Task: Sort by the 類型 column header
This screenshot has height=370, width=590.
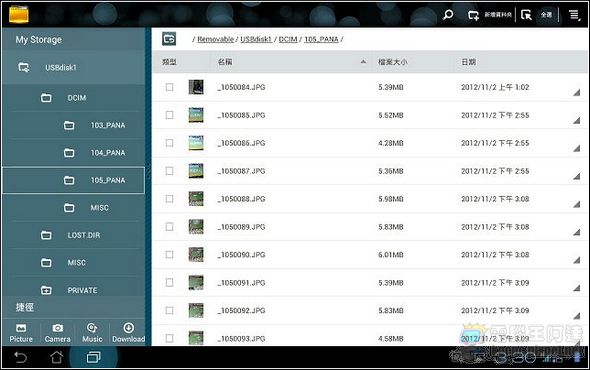Action: click(169, 62)
